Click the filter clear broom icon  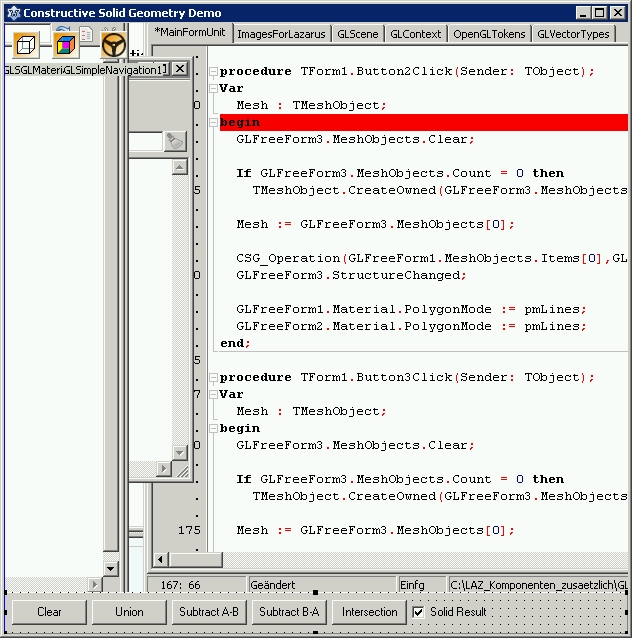[x=175, y=141]
